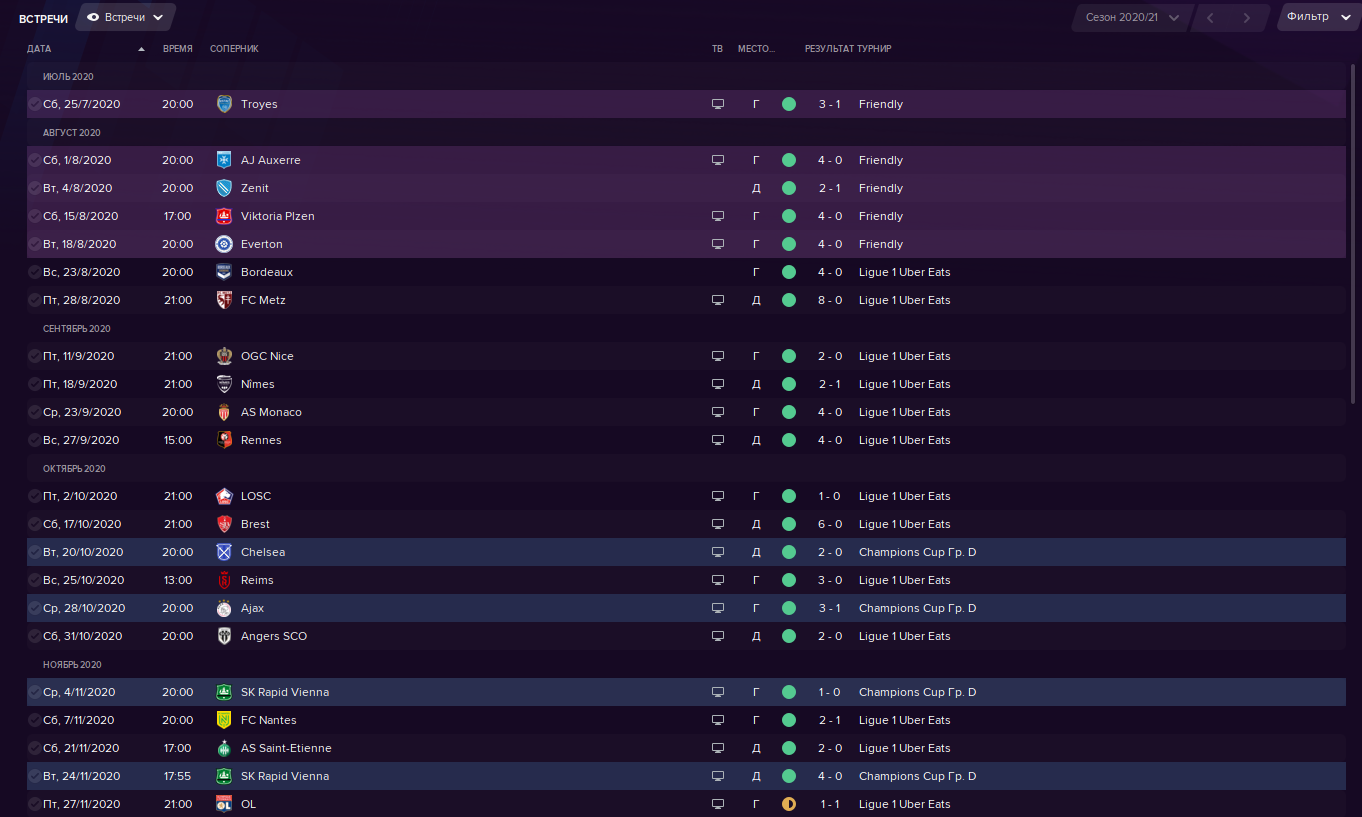Click the AS Monaco club badge
This screenshot has height=817, width=1362.
(224, 412)
